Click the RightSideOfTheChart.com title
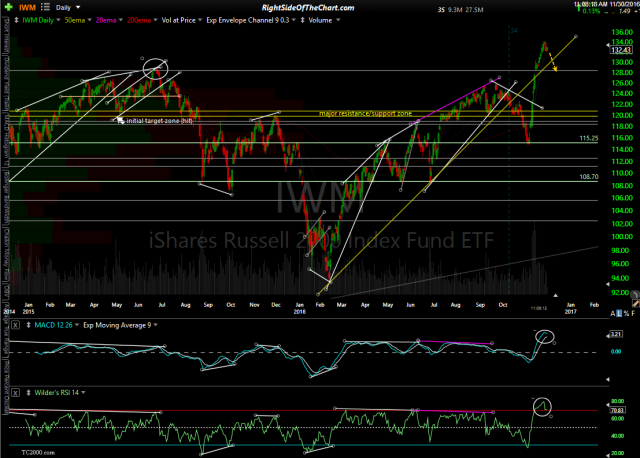This screenshot has height=458, width=640. pyautogui.click(x=308, y=7)
